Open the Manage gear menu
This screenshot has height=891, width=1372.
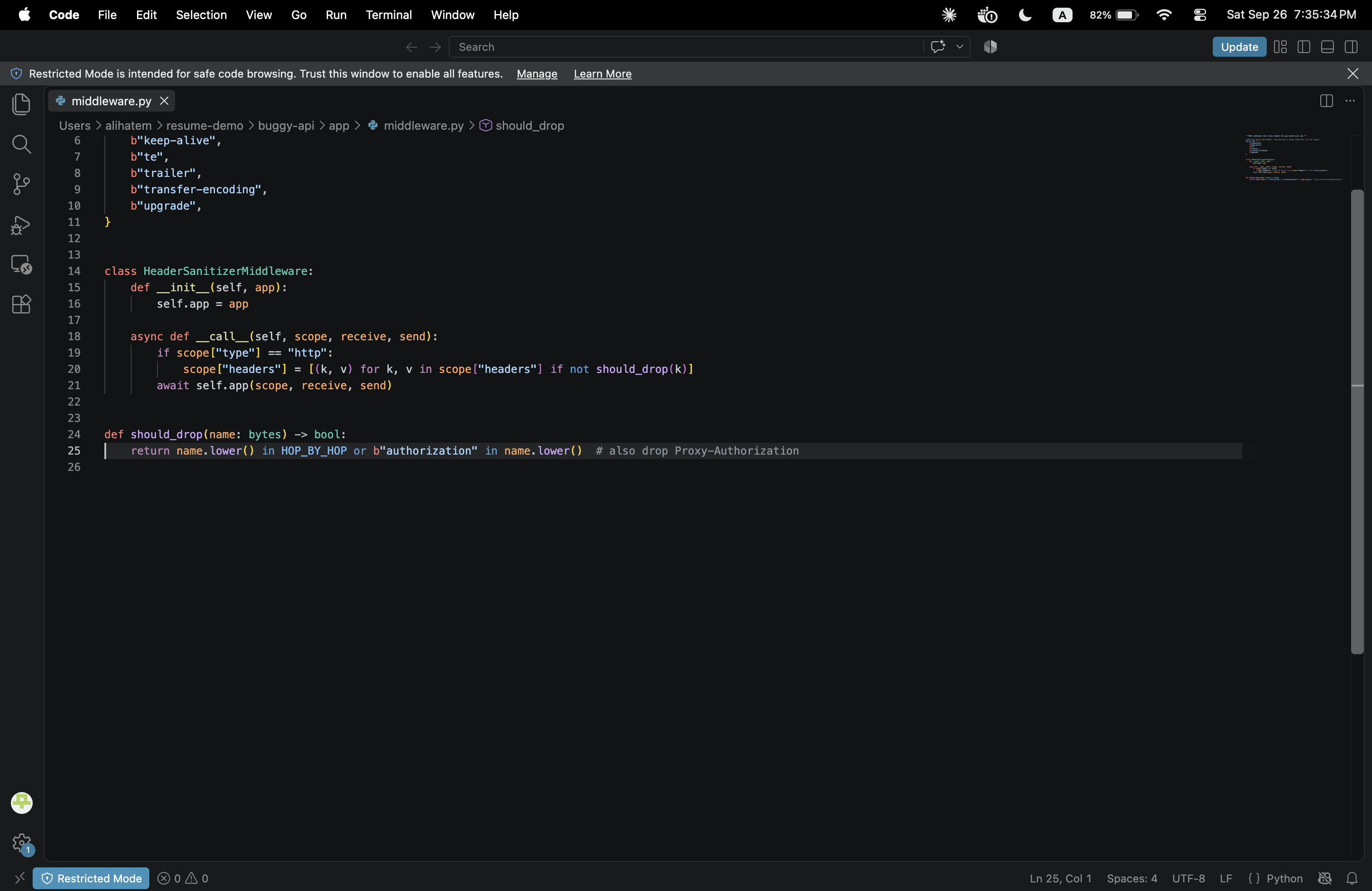tap(21, 843)
